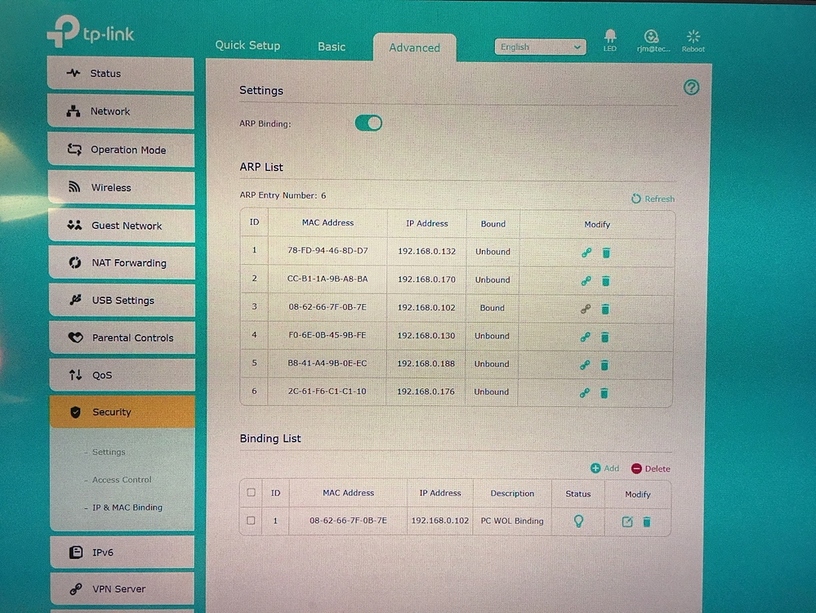Click the tp-link logo
Screen dimensions: 816x613
[91, 32]
